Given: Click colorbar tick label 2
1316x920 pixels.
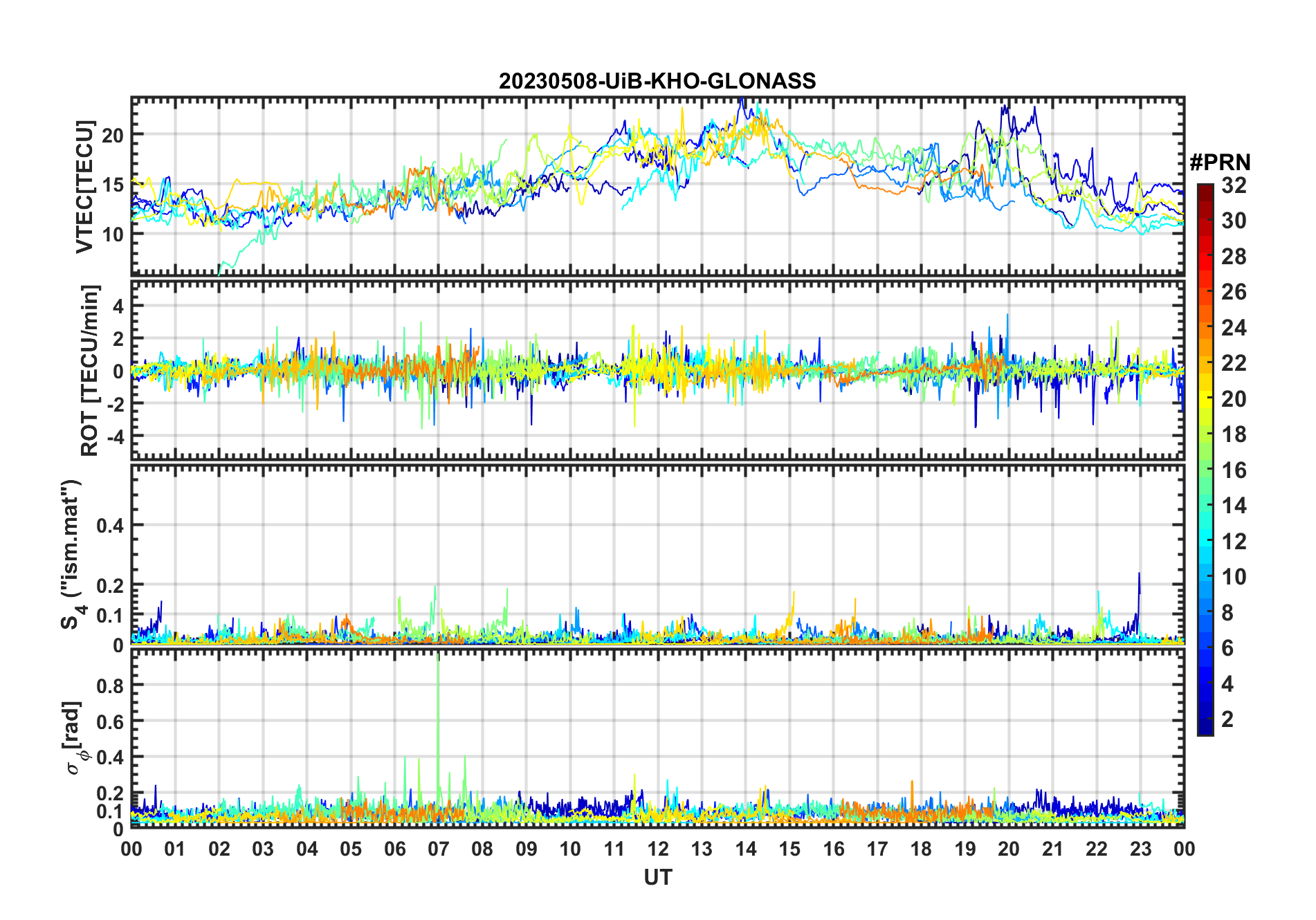Looking at the screenshot, I should coord(1227,719).
